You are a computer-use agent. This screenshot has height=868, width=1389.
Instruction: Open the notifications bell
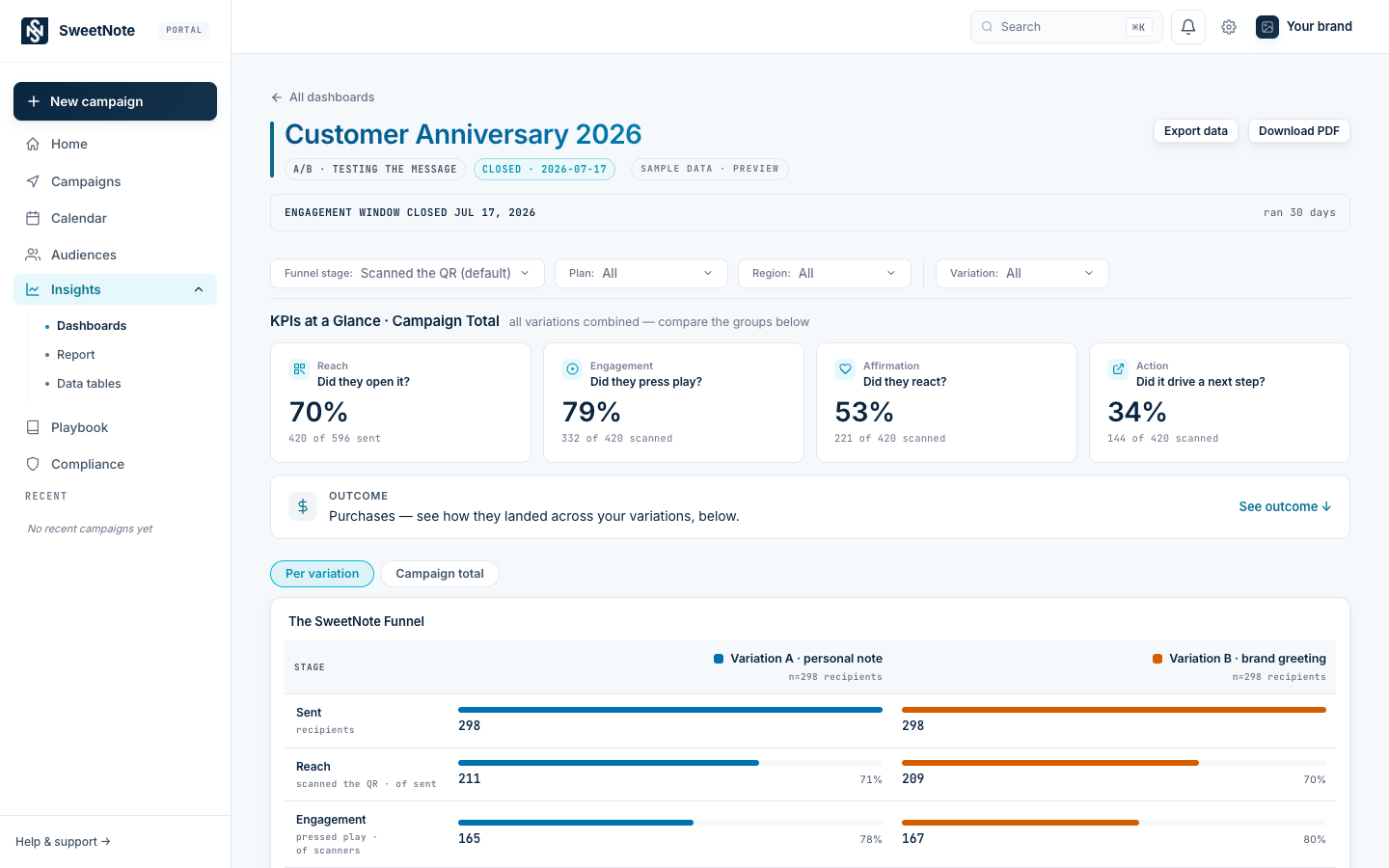click(x=1188, y=27)
